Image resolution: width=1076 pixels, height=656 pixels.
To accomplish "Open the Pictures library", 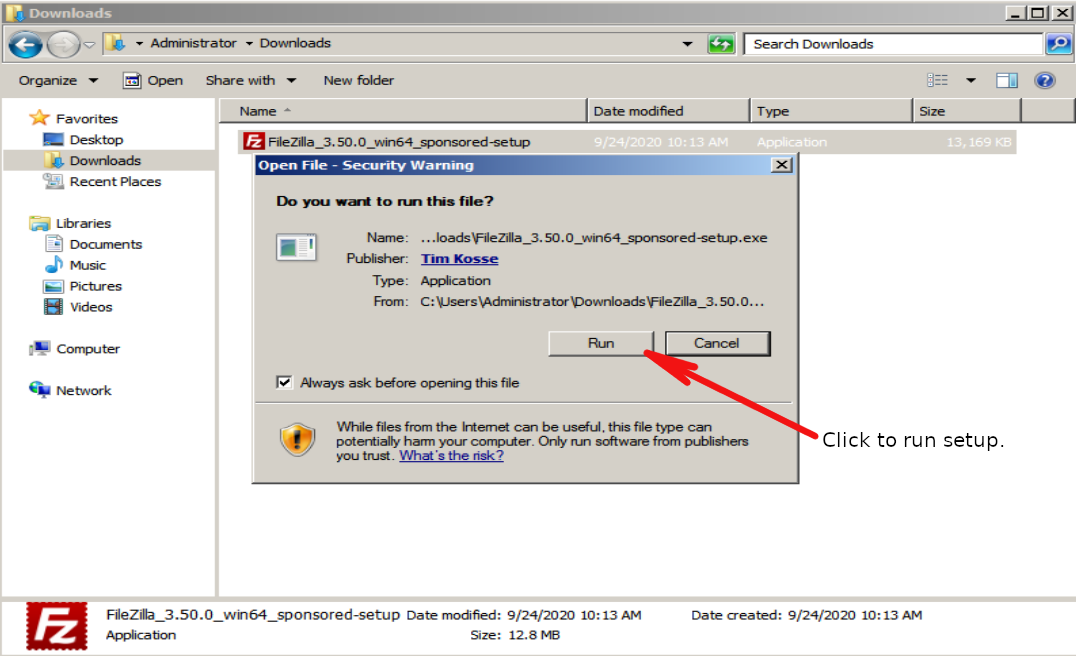I will pyautogui.click(x=95, y=286).
